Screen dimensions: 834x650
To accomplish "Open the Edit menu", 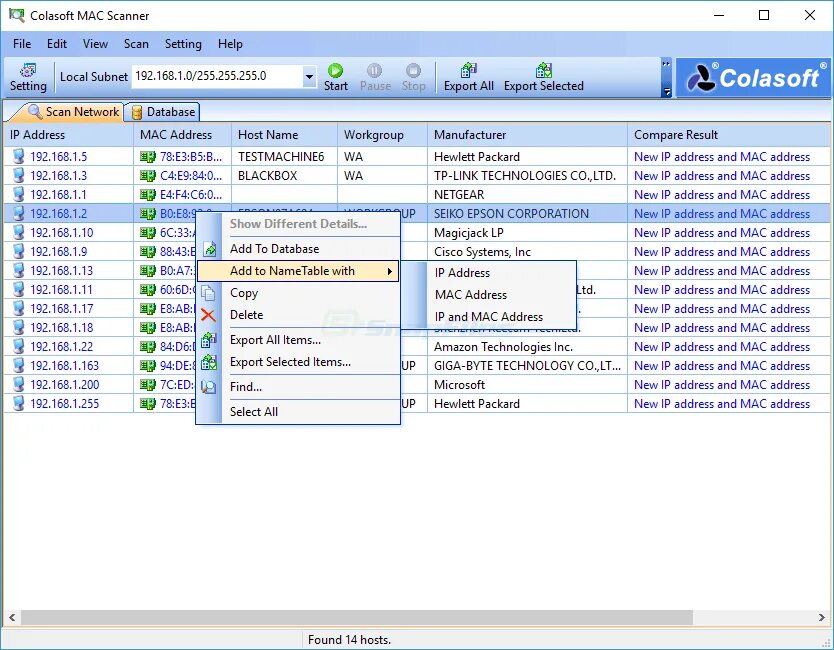I will click(57, 44).
